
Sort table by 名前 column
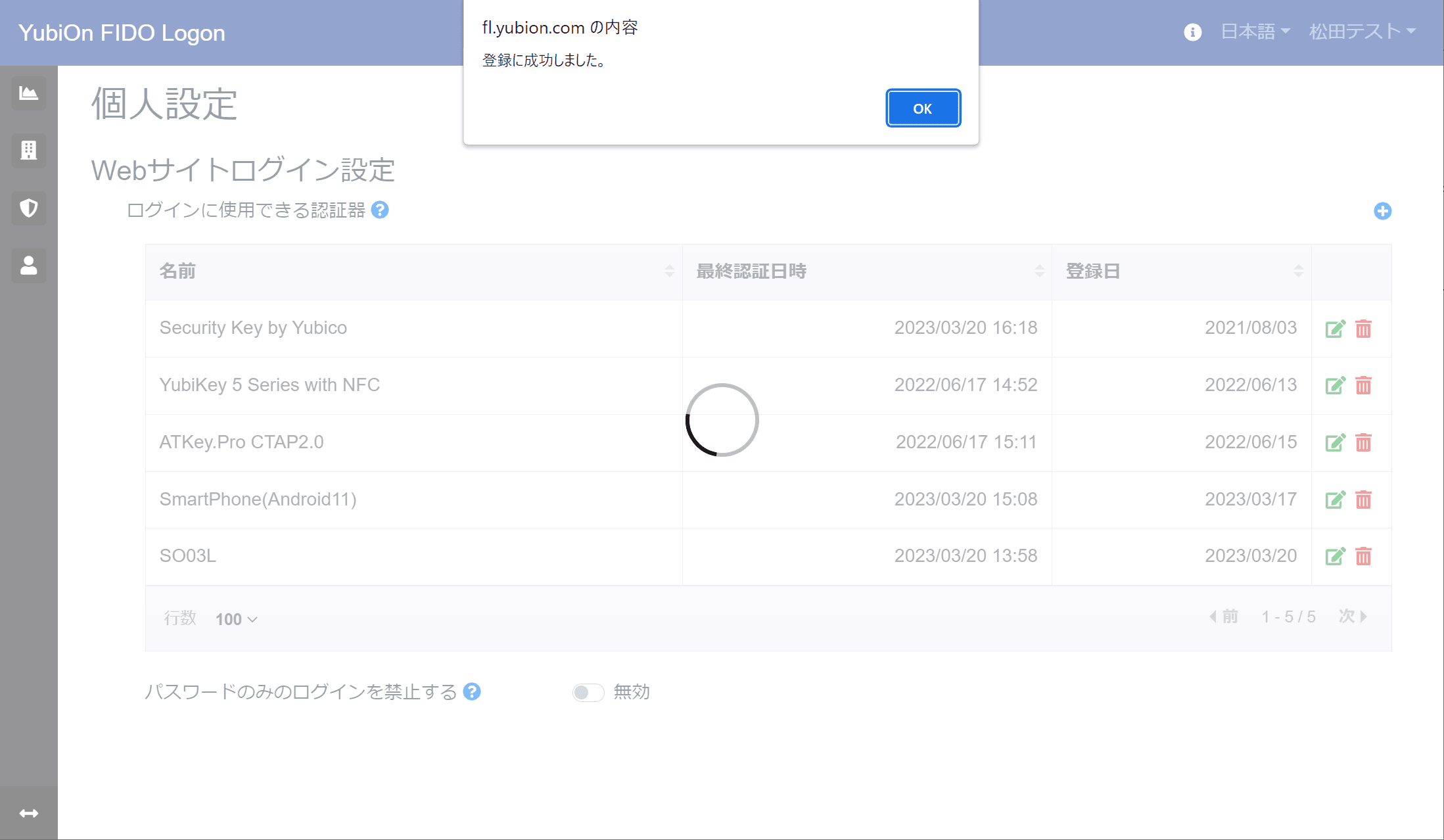[414, 271]
